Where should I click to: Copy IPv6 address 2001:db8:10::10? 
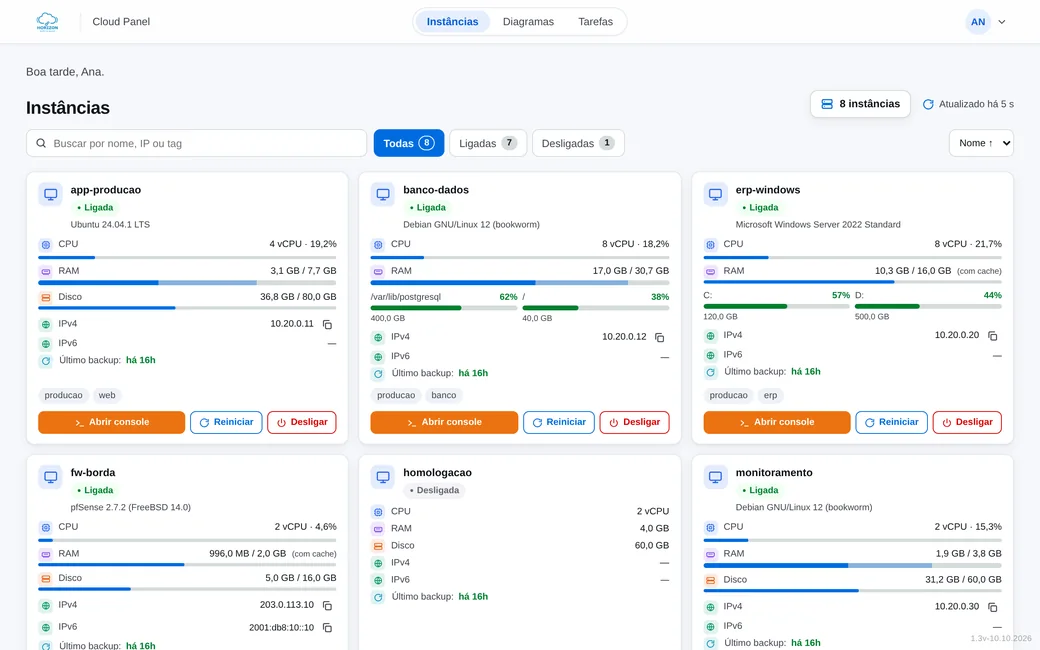(x=327, y=627)
